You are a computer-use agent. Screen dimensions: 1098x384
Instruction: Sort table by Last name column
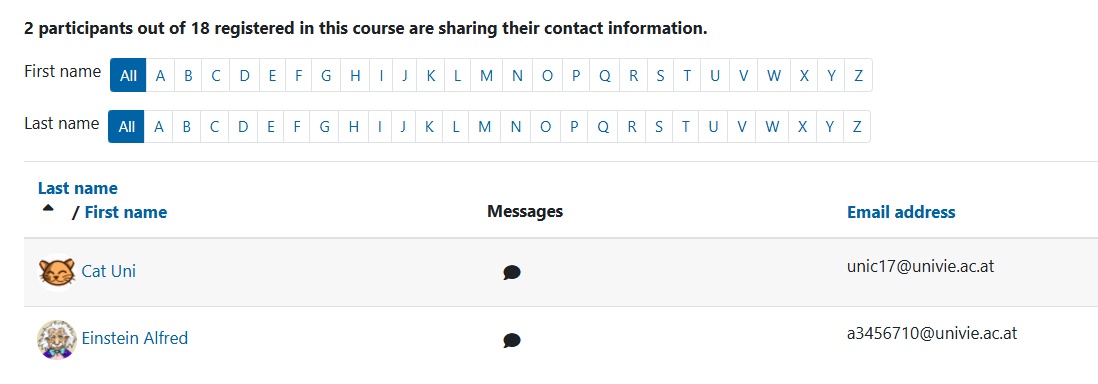pos(78,188)
